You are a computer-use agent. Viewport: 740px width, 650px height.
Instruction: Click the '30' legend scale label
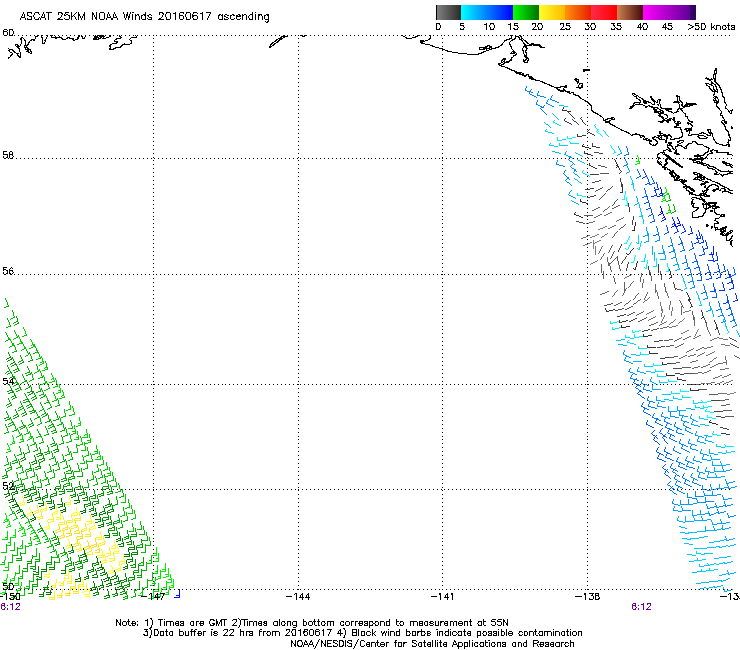click(590, 27)
